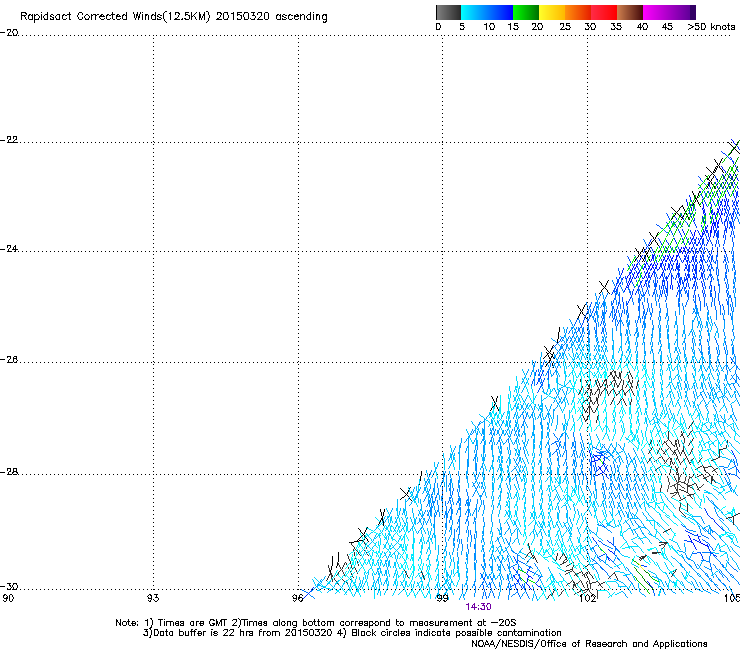Click the '102' longitude axis label
This screenshot has height=650, width=740.
(x=587, y=598)
